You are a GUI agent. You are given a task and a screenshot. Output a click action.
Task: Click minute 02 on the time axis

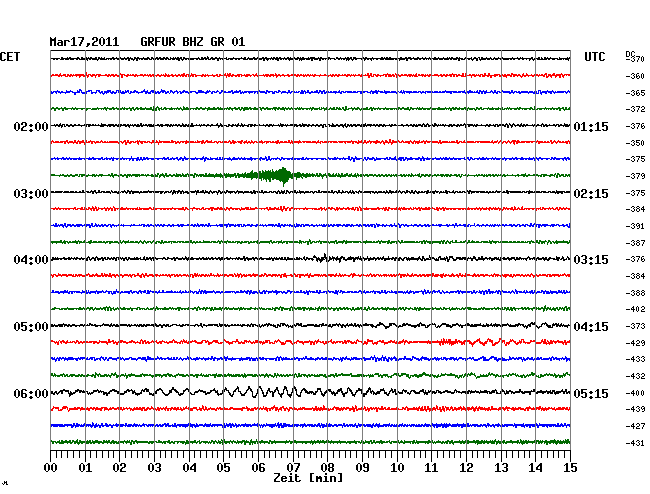119,468
